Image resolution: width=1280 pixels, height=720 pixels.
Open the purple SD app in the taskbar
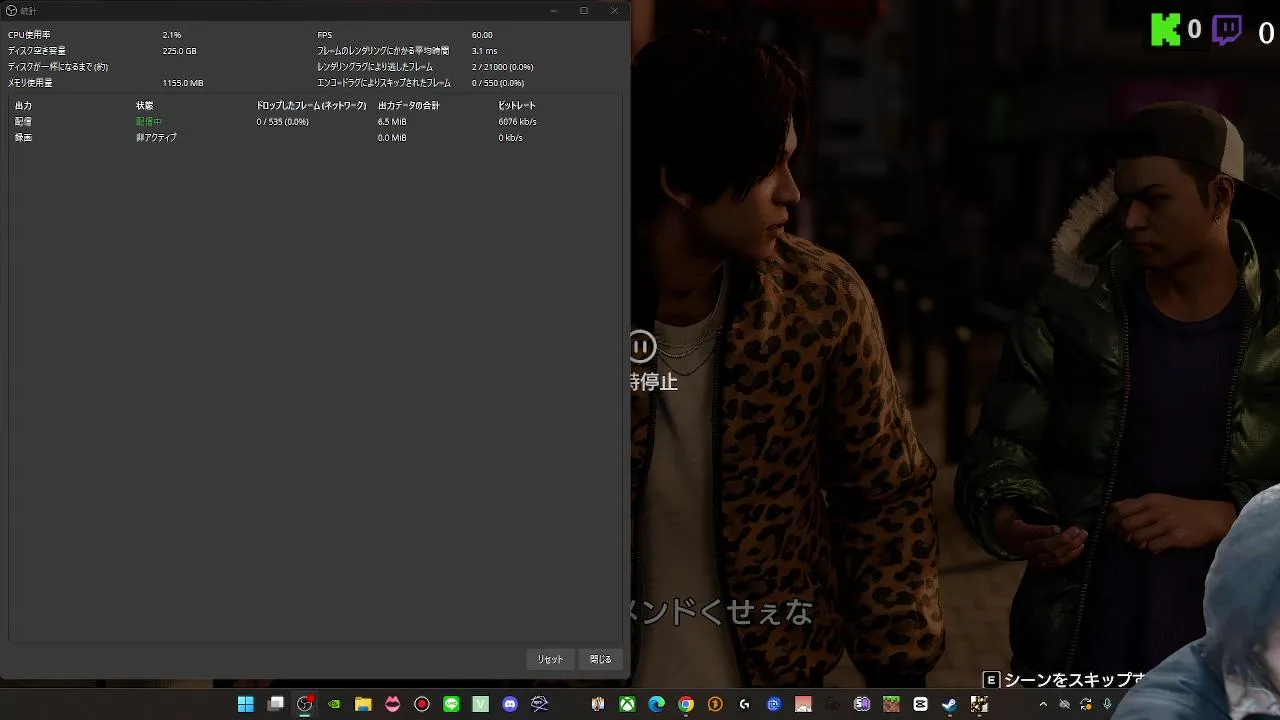click(862, 704)
